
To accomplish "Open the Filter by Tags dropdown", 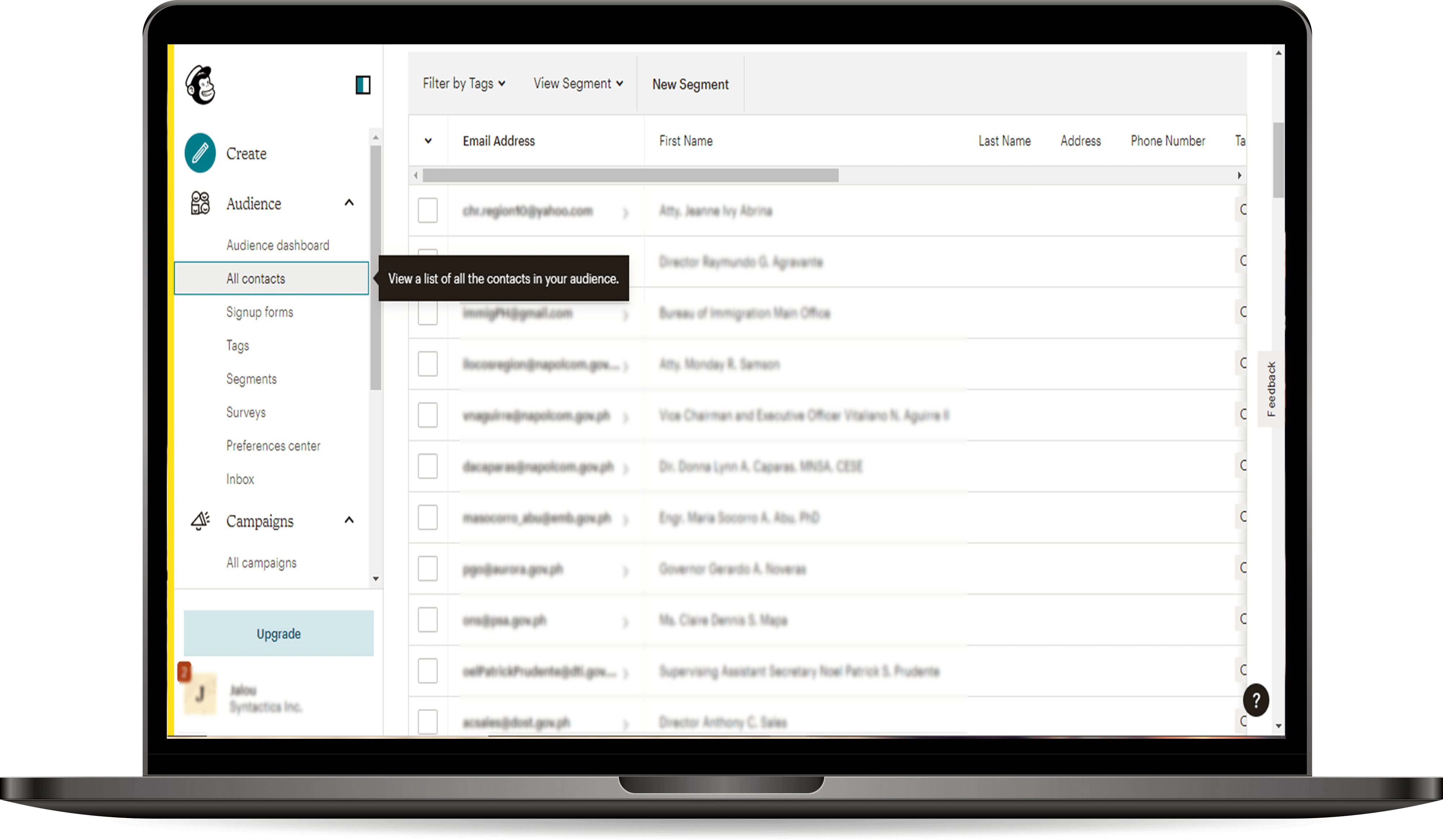I will 463,84.
